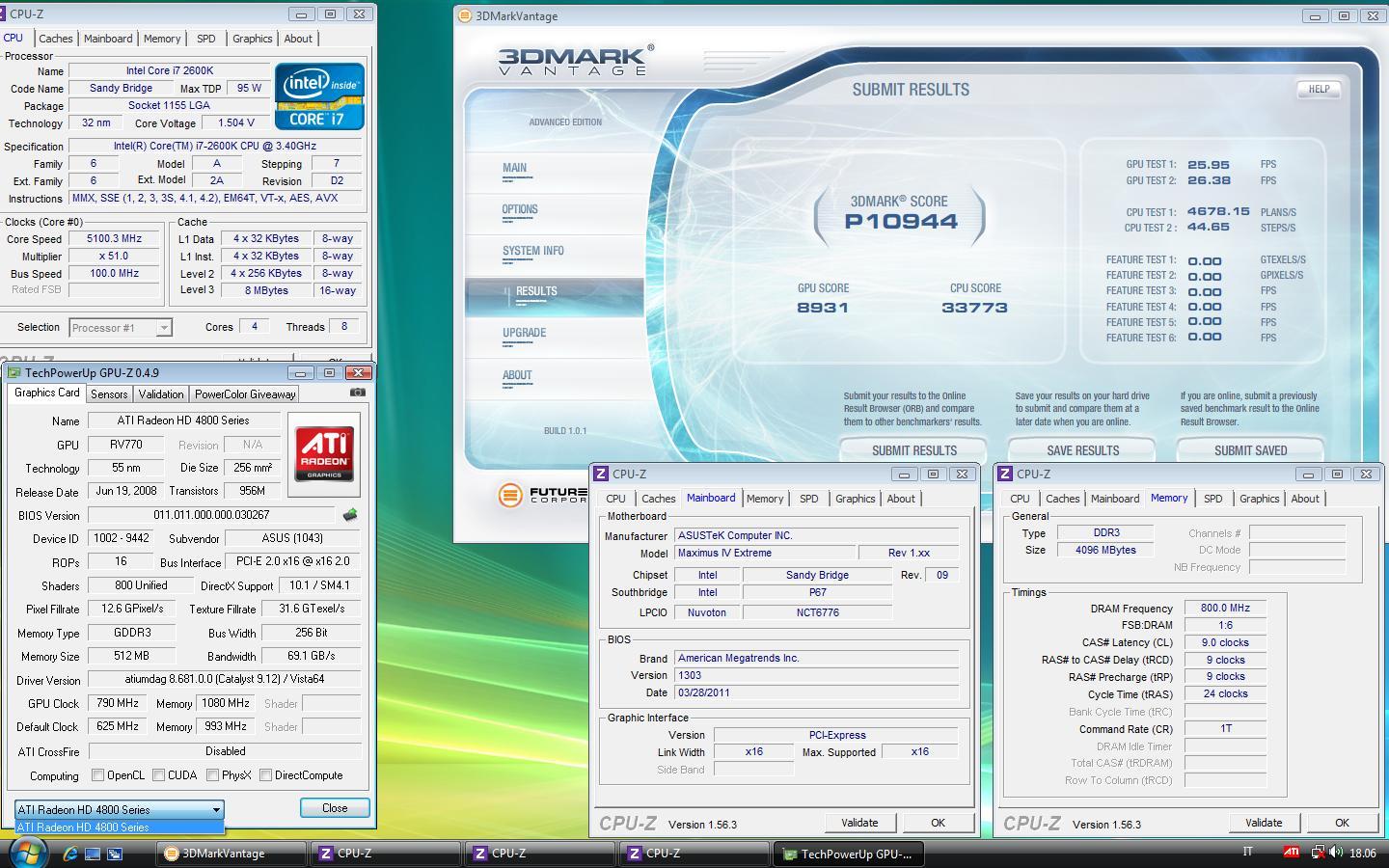Toggle the CUDA checkbox in GPU-Z
The width and height of the screenshot is (1389, 868).
pyautogui.click(x=158, y=775)
